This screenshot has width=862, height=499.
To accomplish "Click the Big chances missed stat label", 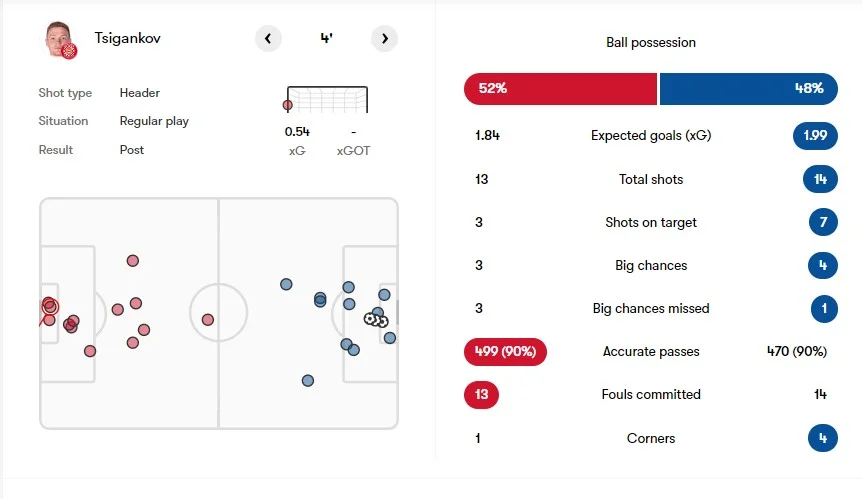I will tap(651, 308).
